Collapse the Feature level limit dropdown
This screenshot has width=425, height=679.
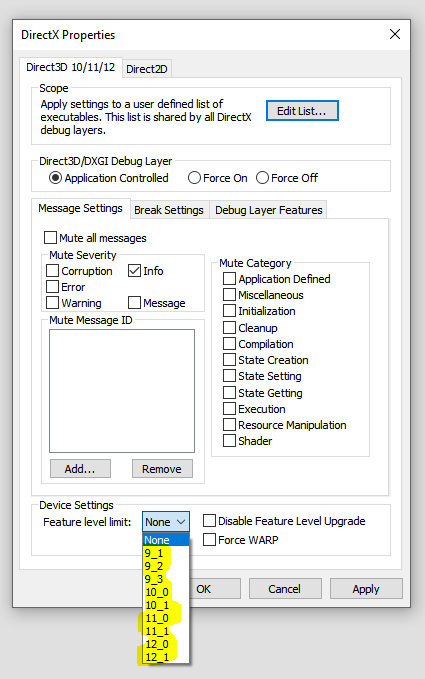point(166,522)
